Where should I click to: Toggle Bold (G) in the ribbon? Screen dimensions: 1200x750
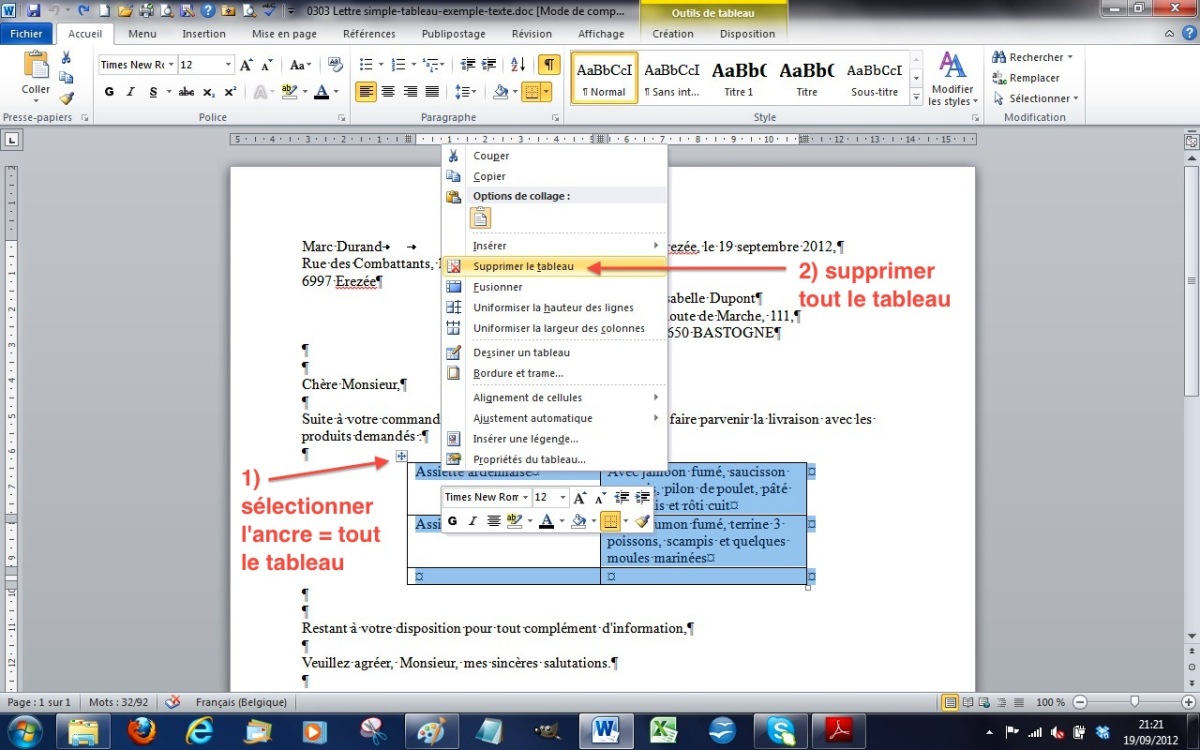click(109, 92)
